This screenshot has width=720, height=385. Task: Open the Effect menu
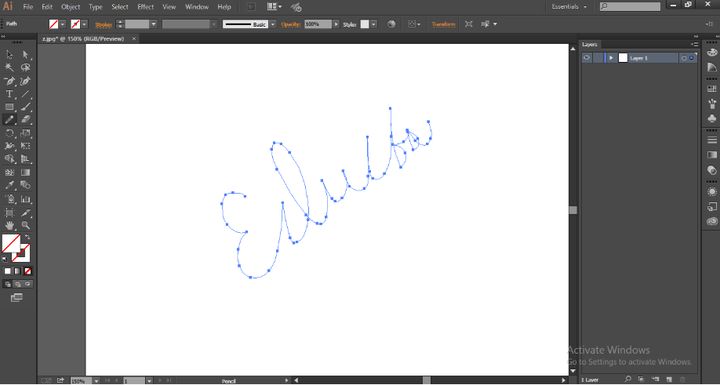(146, 7)
